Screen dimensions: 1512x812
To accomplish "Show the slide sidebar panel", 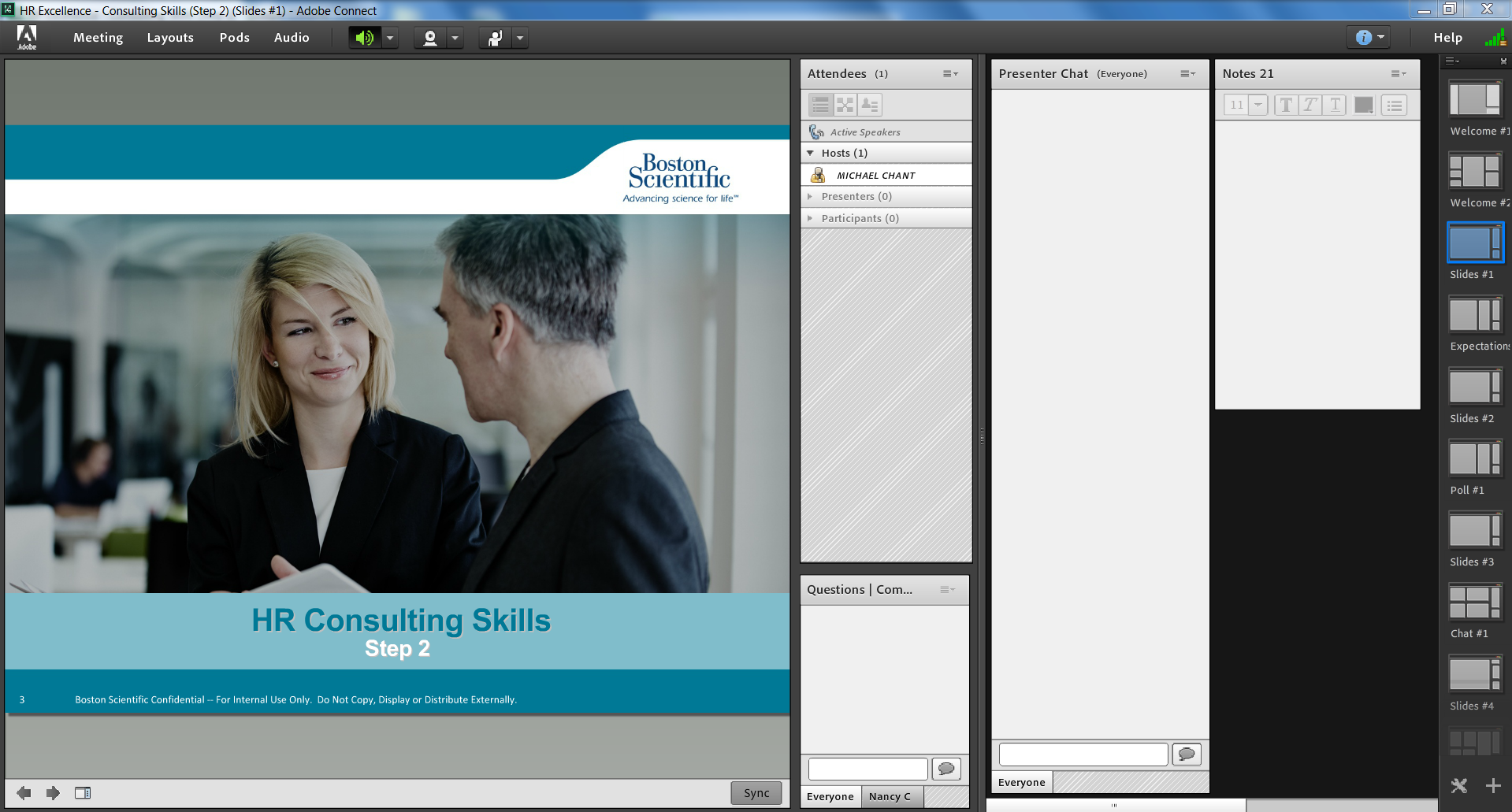I will (84, 792).
